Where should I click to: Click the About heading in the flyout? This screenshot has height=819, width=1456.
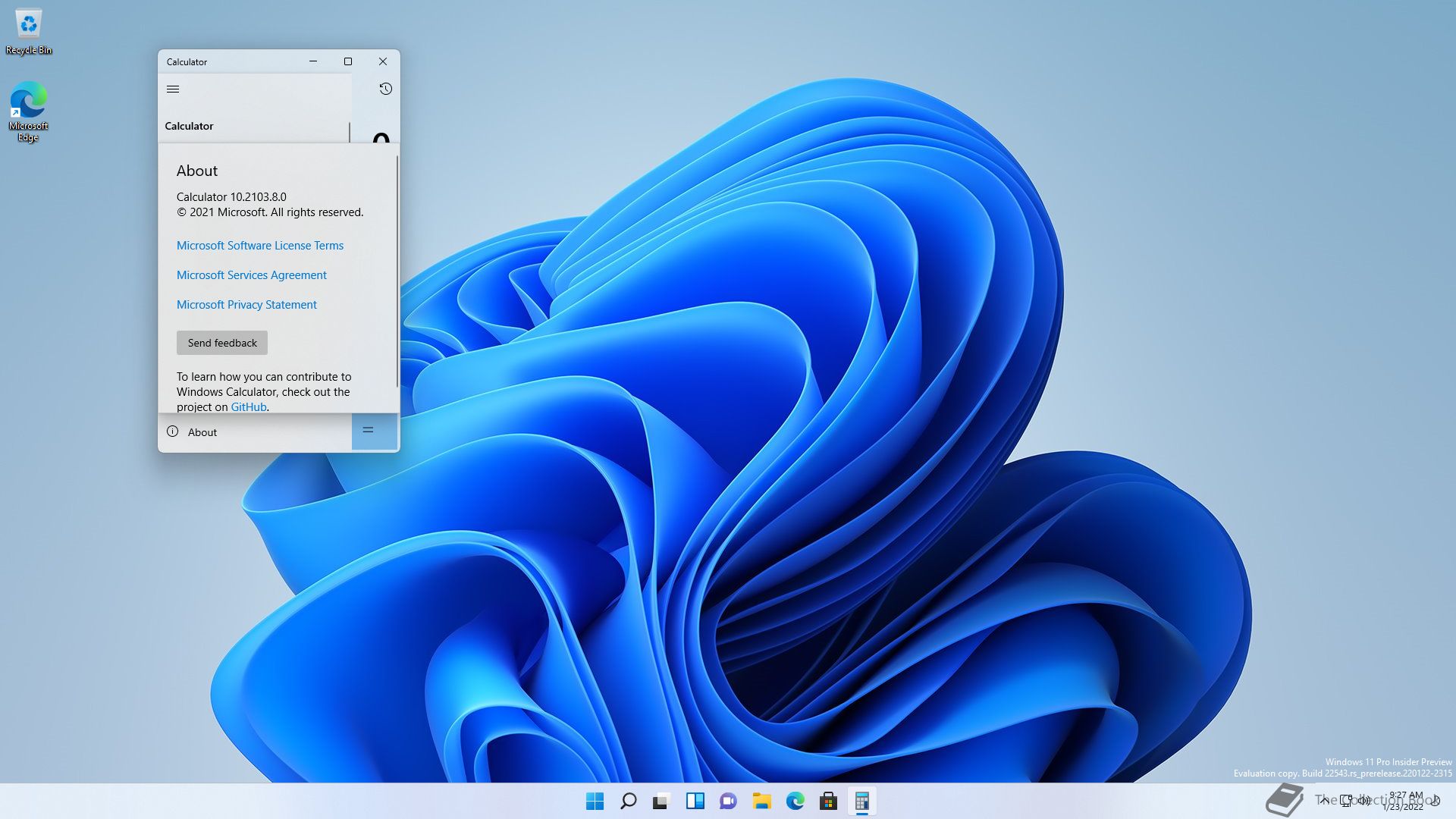[x=197, y=171]
